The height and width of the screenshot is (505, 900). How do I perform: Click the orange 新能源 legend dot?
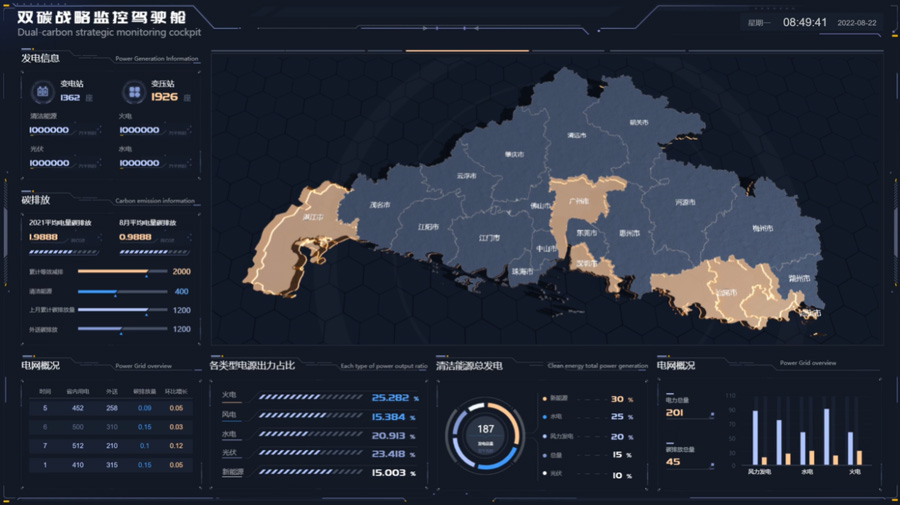[544, 399]
